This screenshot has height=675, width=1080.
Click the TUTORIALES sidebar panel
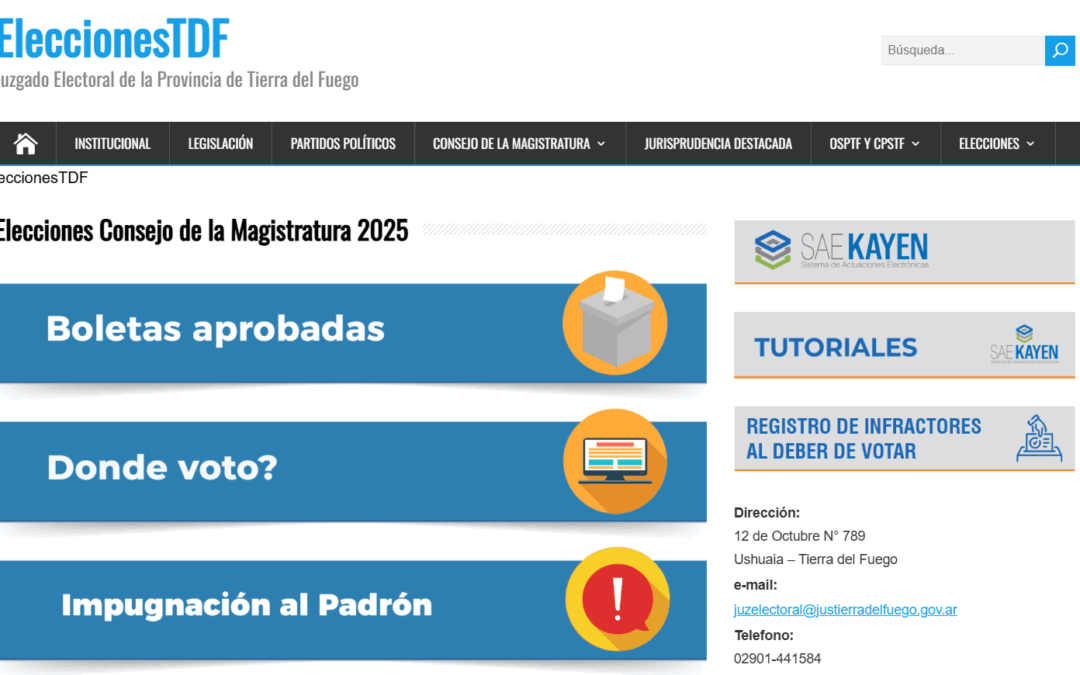tap(836, 347)
